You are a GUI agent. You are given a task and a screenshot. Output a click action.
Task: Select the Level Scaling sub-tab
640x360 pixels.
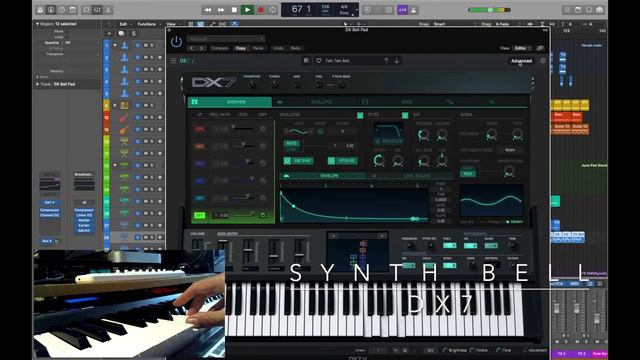coord(410,176)
